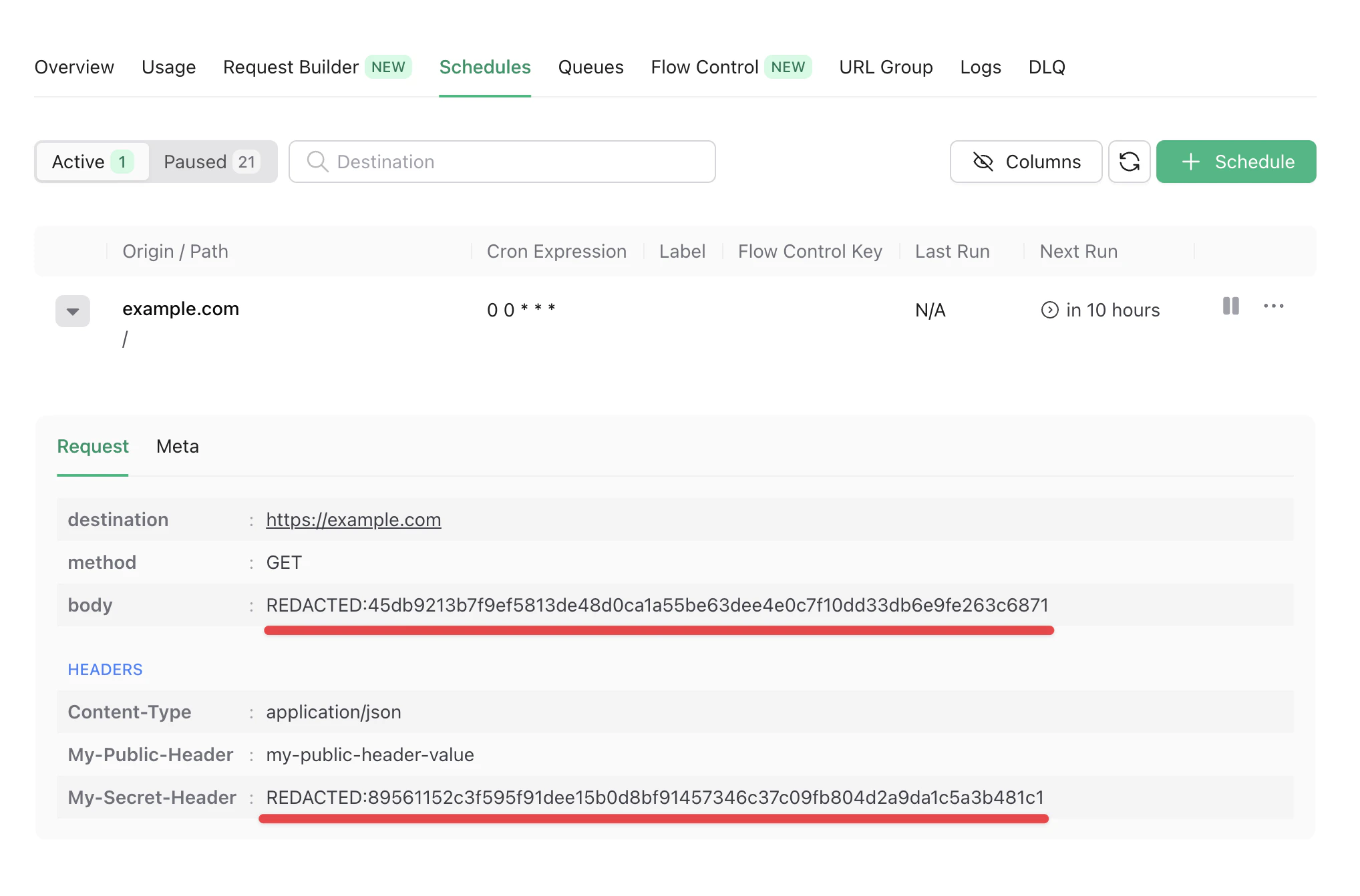This screenshot has width=1360, height=896.
Task: Open the DLQ tab
Action: [x=1046, y=67]
